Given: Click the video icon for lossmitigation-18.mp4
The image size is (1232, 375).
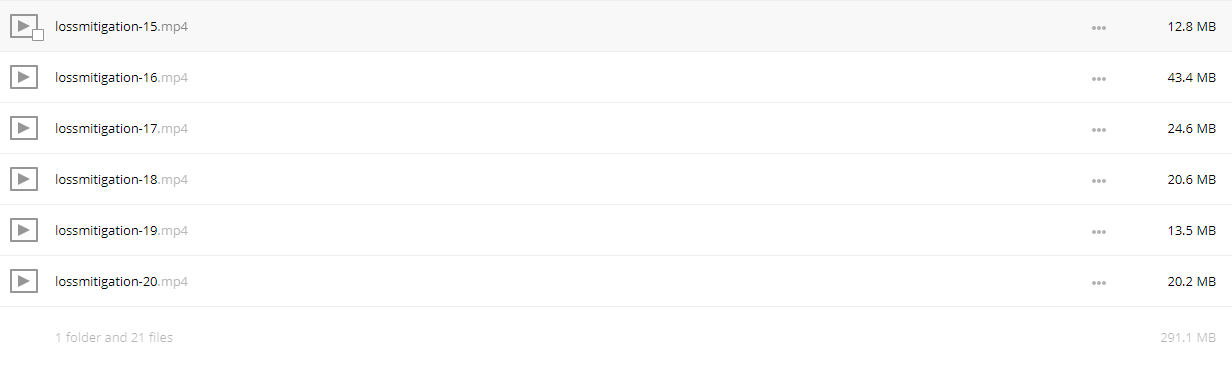Looking at the screenshot, I should pyautogui.click(x=24, y=179).
